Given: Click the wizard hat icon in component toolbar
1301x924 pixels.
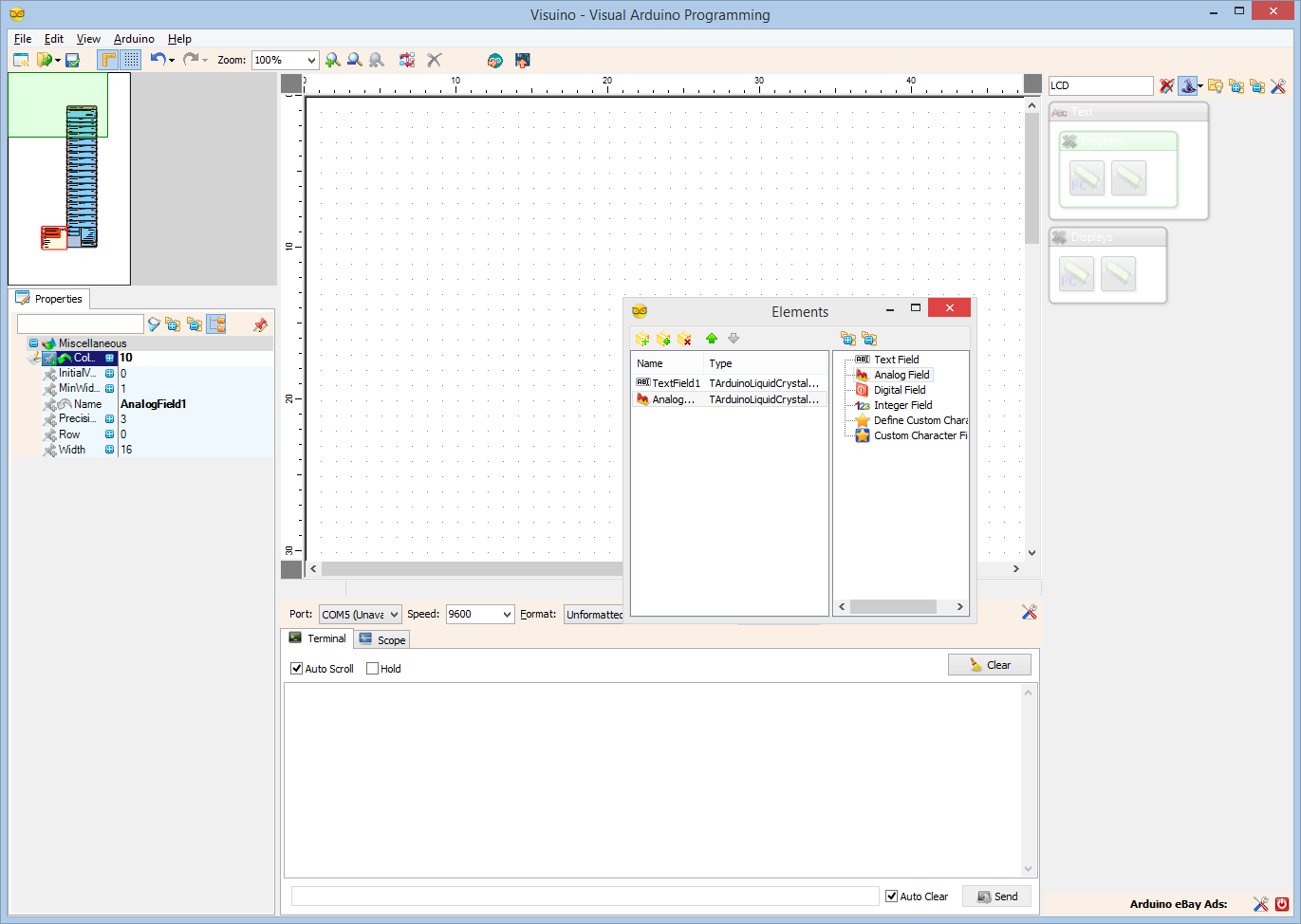Looking at the screenshot, I should 1187,86.
